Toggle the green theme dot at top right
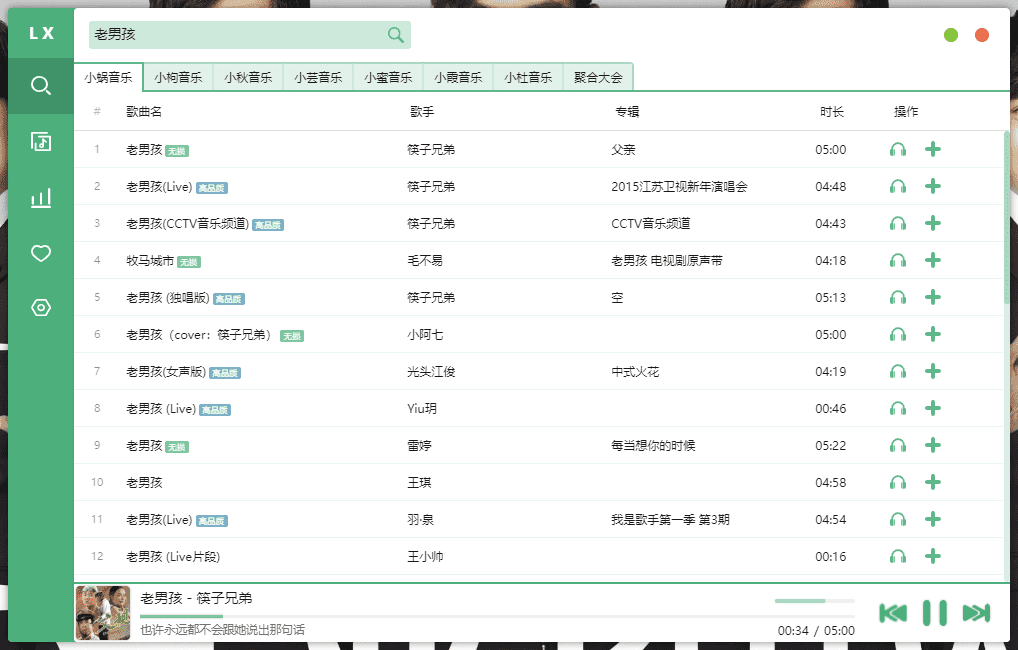The image size is (1018, 650). pos(950,34)
